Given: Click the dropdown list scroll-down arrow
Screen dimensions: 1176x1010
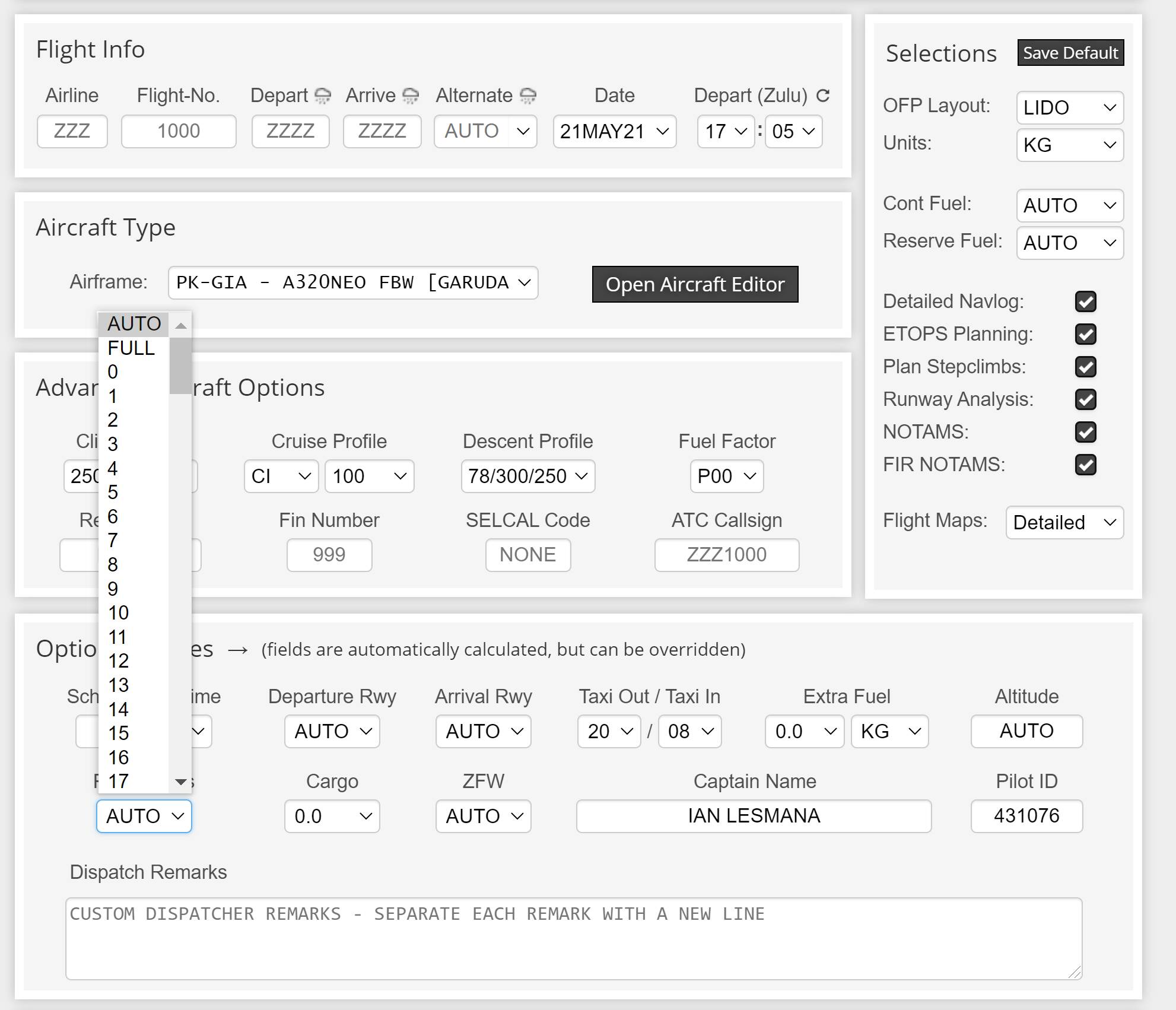Looking at the screenshot, I should 181,782.
